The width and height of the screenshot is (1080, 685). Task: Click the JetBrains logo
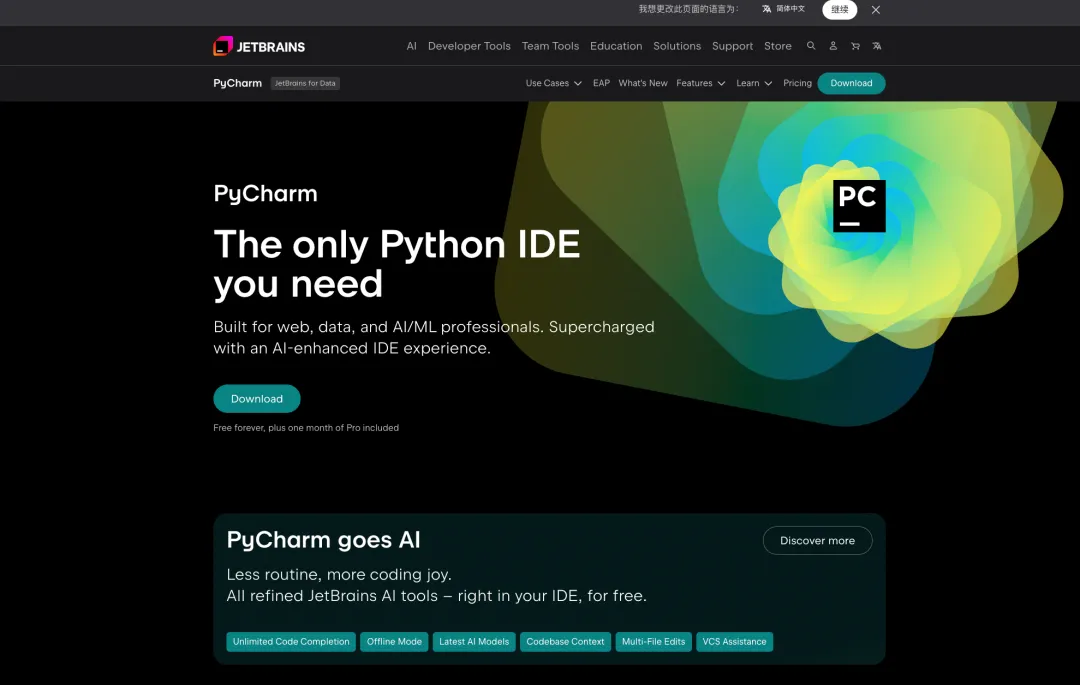point(259,46)
